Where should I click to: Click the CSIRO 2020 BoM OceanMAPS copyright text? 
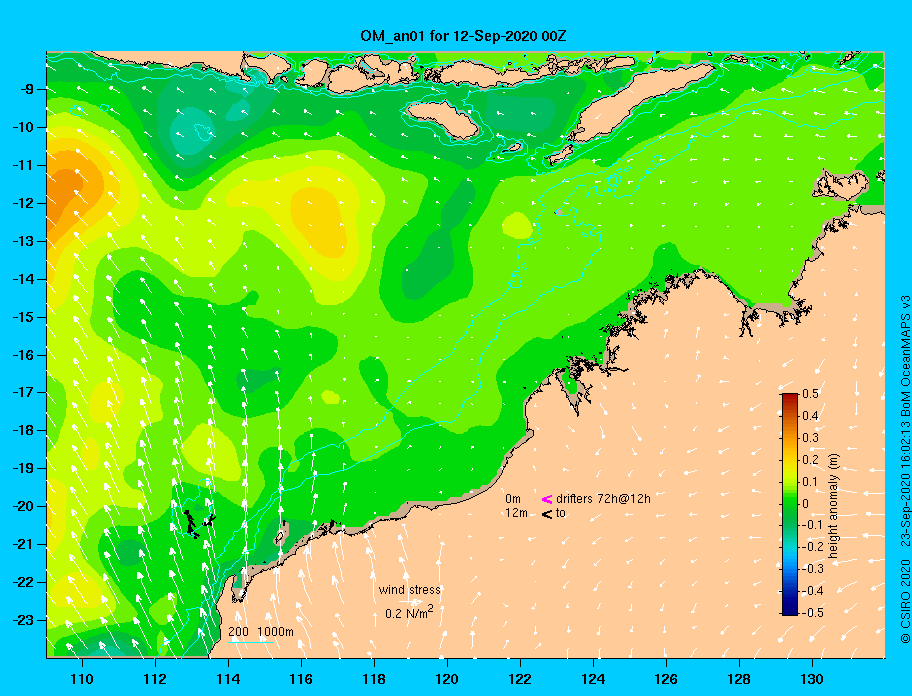905,469
